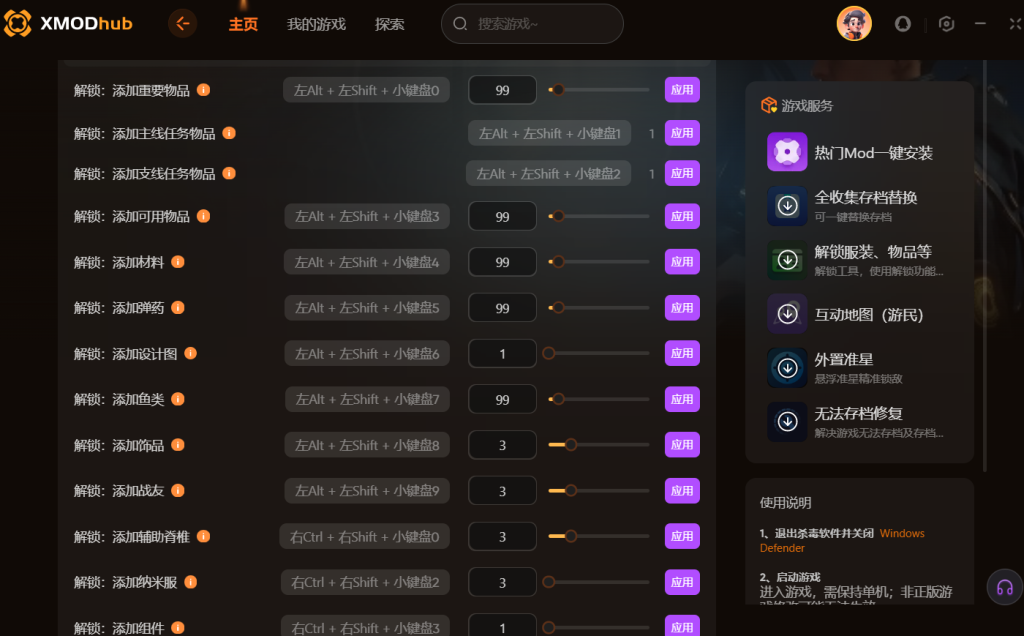Click the 搜索游戏 search field
The width and height of the screenshot is (1024, 636).
coord(532,24)
